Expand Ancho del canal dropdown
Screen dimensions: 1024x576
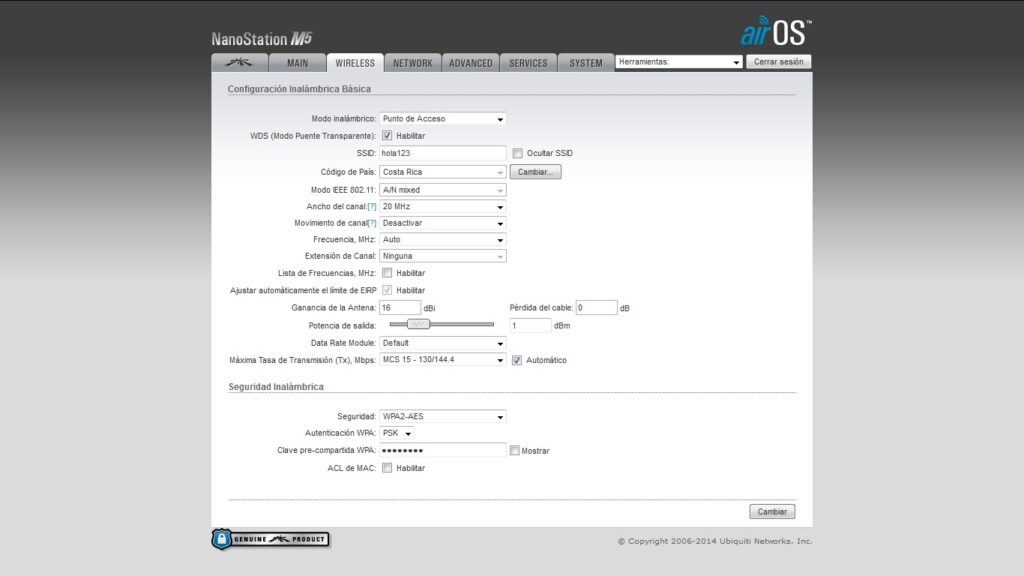point(442,206)
